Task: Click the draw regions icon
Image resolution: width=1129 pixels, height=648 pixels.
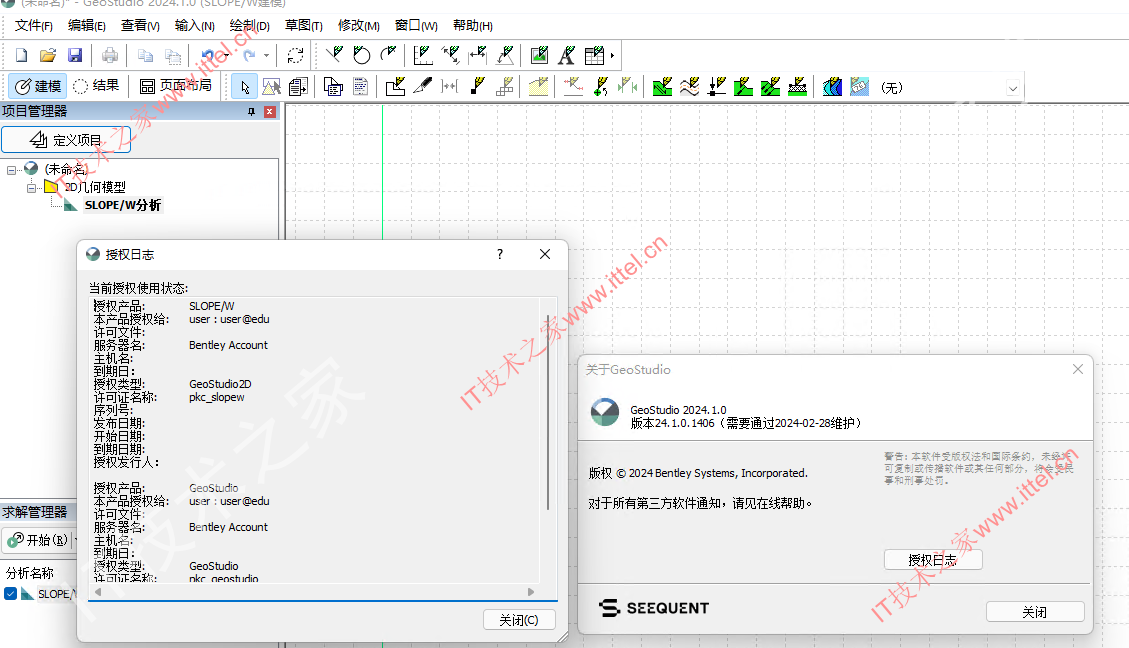Action: (395, 87)
